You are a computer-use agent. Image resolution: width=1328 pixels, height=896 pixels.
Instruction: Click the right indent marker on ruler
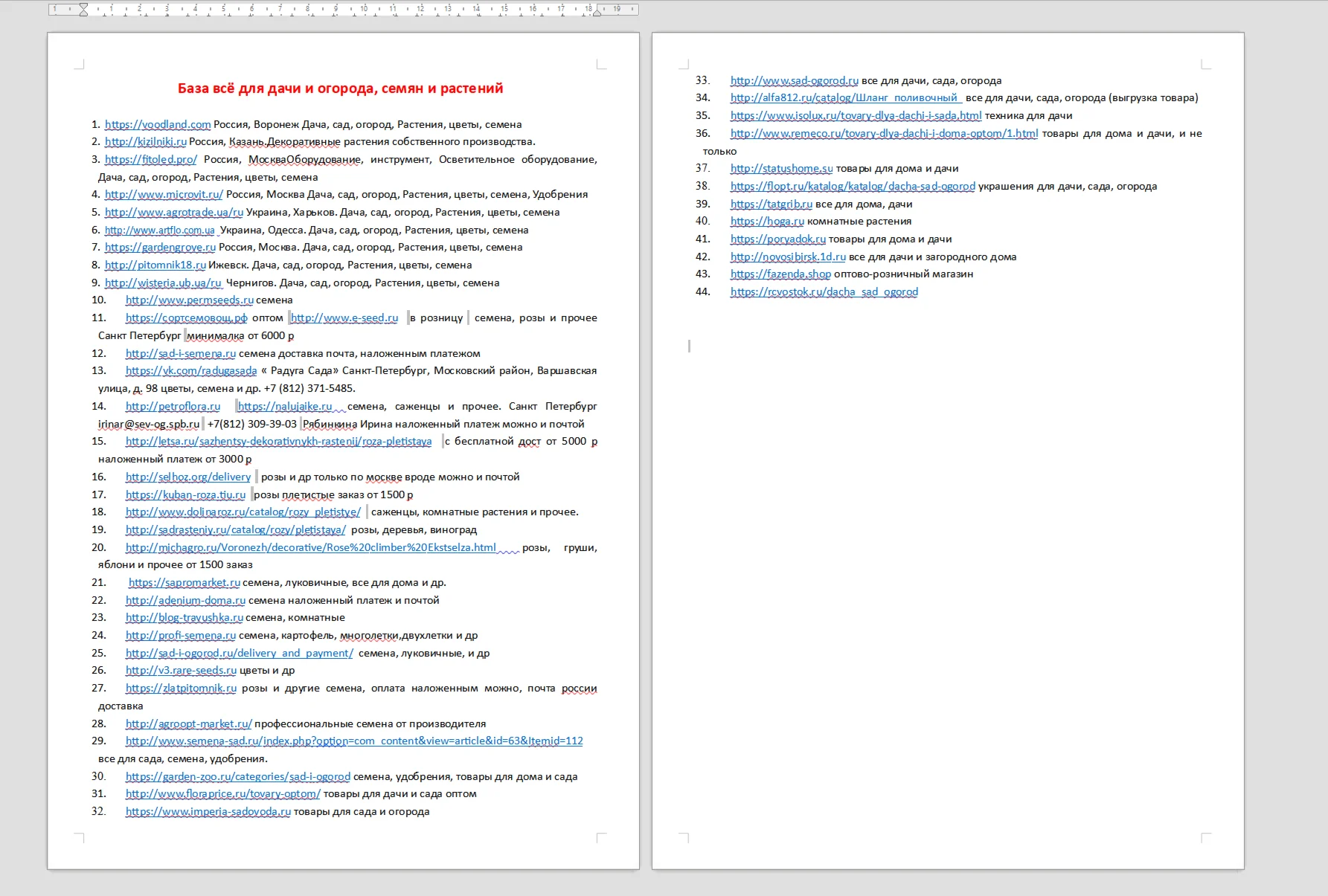pyautogui.click(x=597, y=13)
